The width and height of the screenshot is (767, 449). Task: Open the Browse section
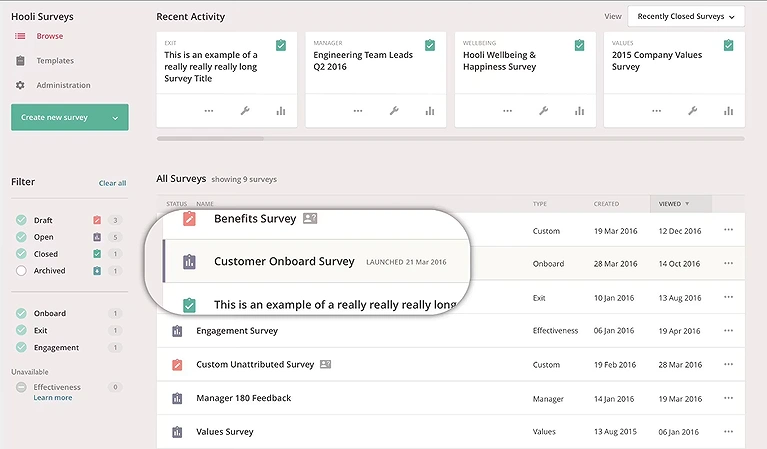49,36
